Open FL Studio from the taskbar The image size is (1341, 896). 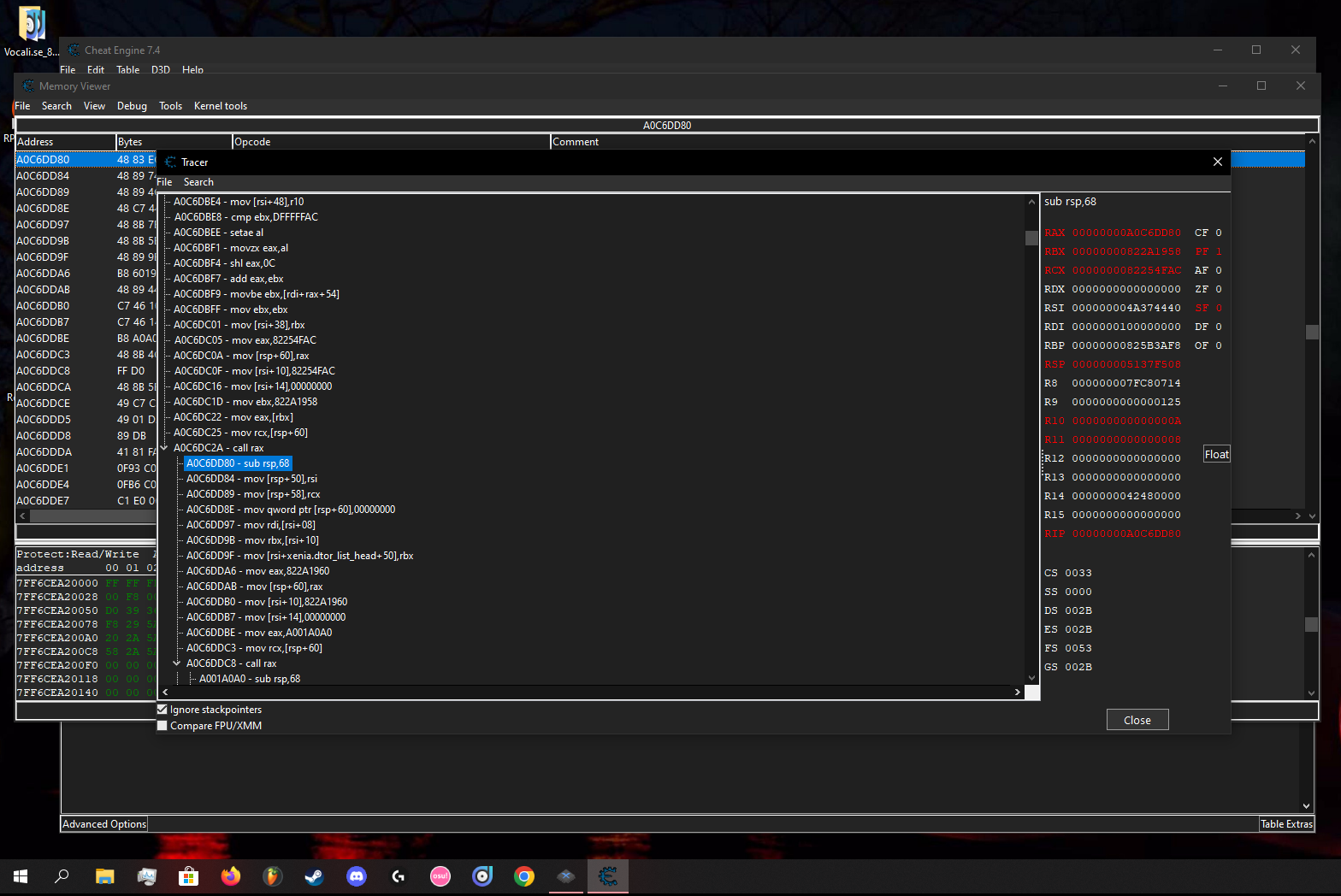click(273, 876)
